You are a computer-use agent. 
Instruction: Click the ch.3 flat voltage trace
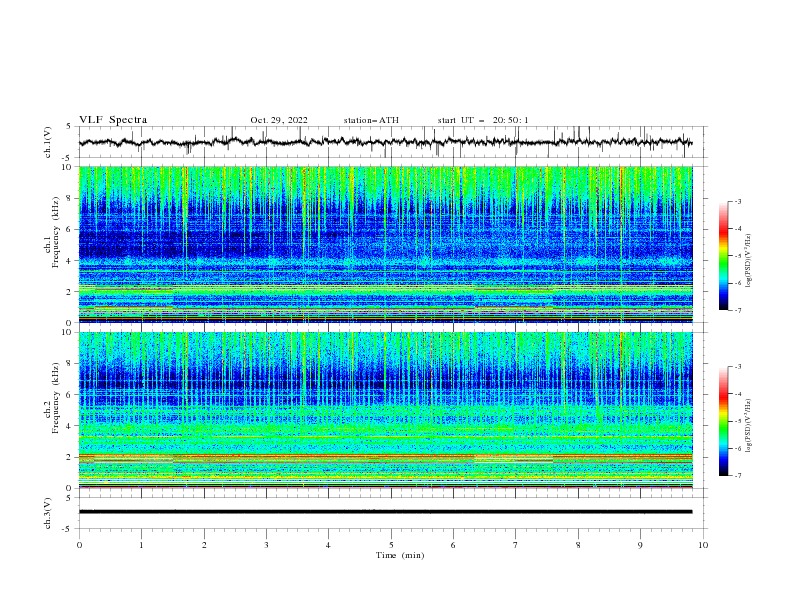(x=385, y=512)
